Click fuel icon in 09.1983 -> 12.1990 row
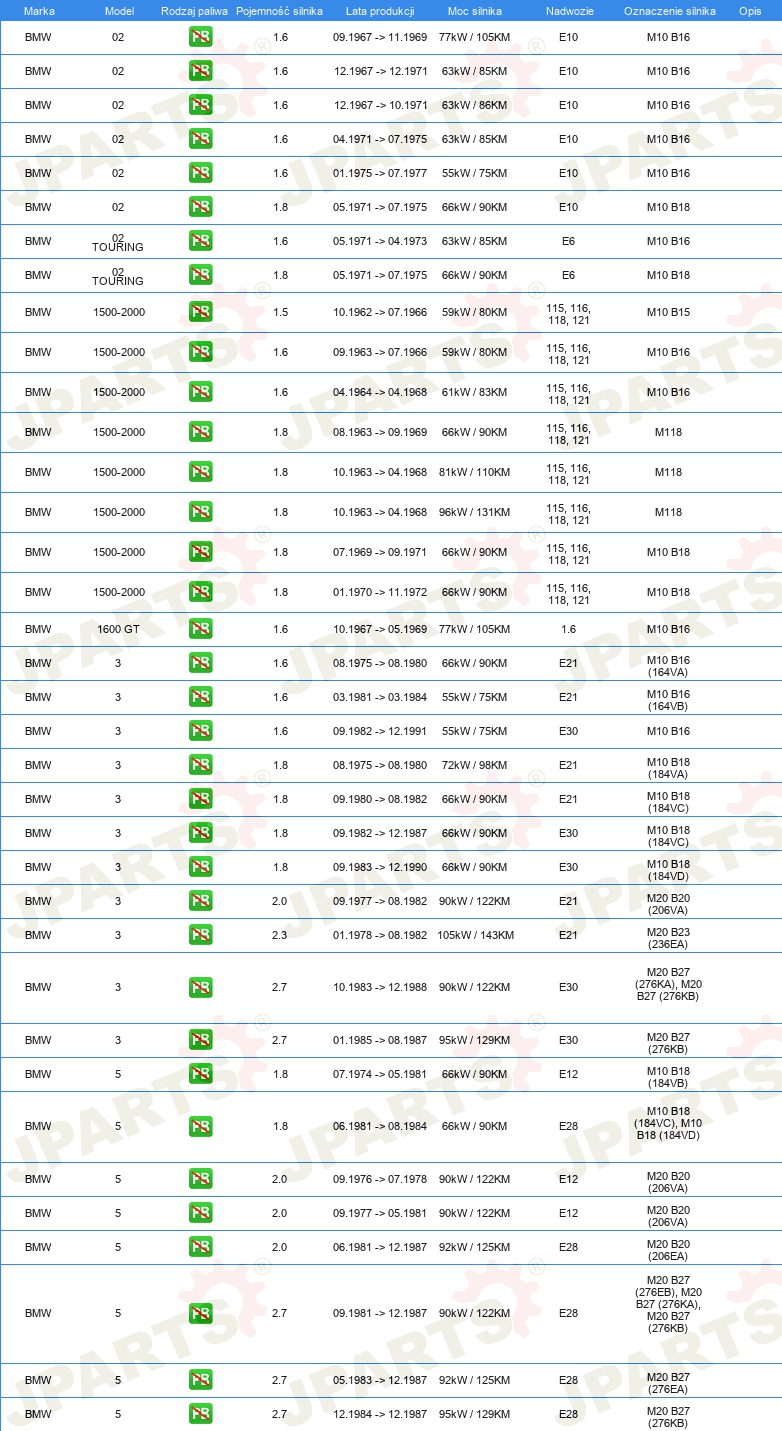The image size is (782, 1431). 200,867
